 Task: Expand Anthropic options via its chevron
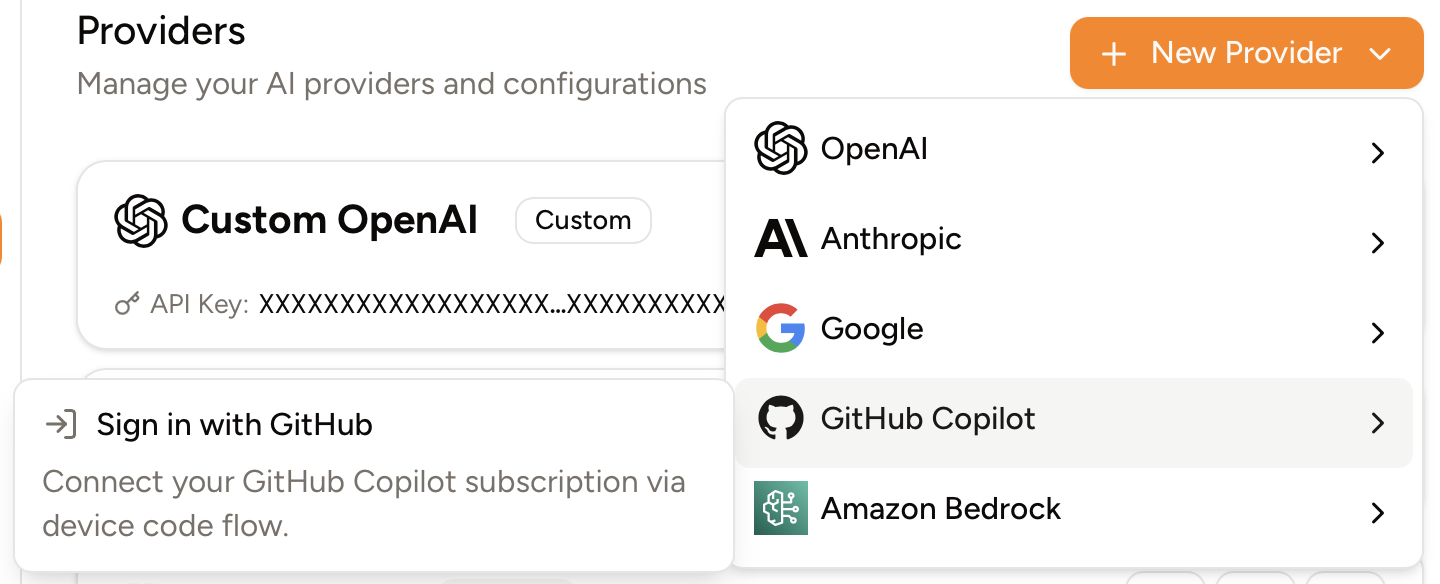[x=1377, y=243]
